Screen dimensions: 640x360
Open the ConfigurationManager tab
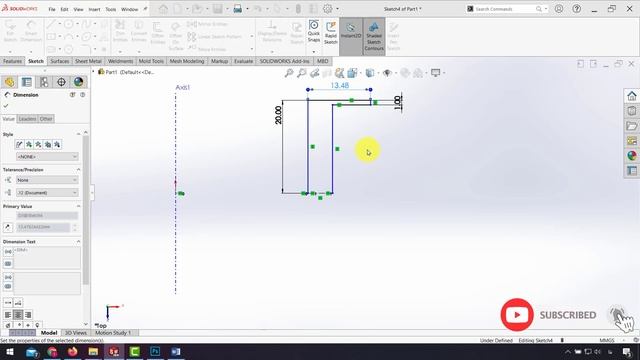click(44, 82)
